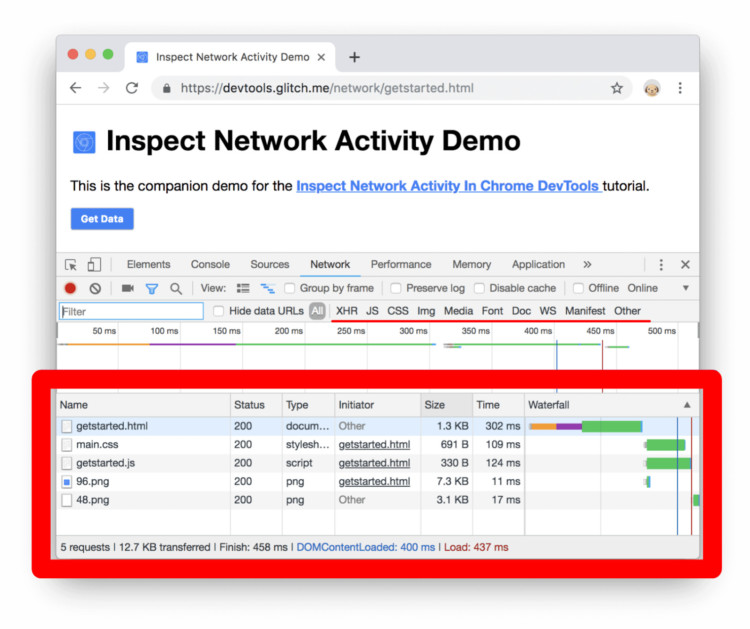Screen dimensions: 750x629
Task: Click the getstarted.html file icon
Action: pyautogui.click(x=67, y=426)
